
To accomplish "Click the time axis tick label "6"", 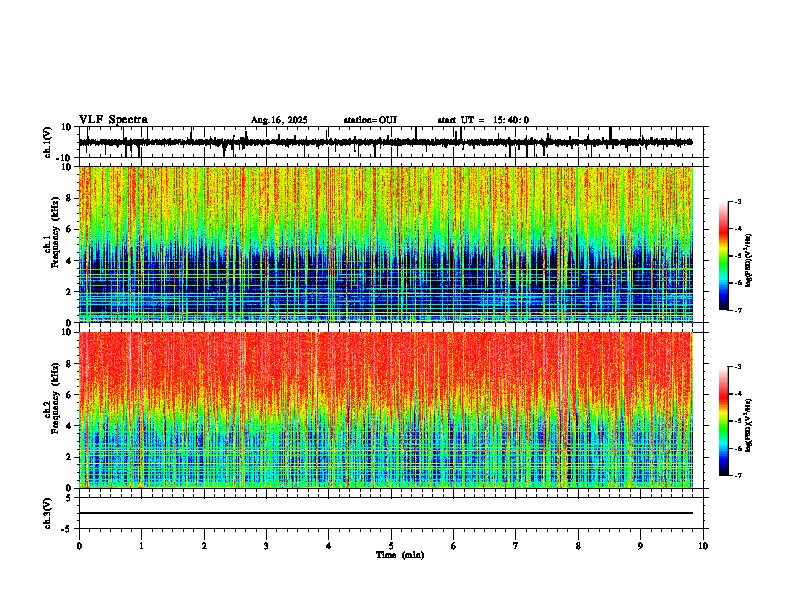I will [454, 546].
